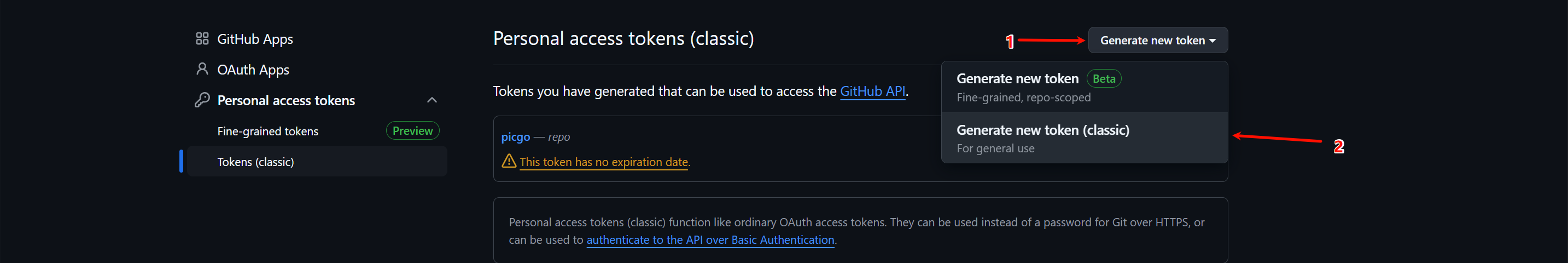Click the green Beta badge

[x=1104, y=79]
